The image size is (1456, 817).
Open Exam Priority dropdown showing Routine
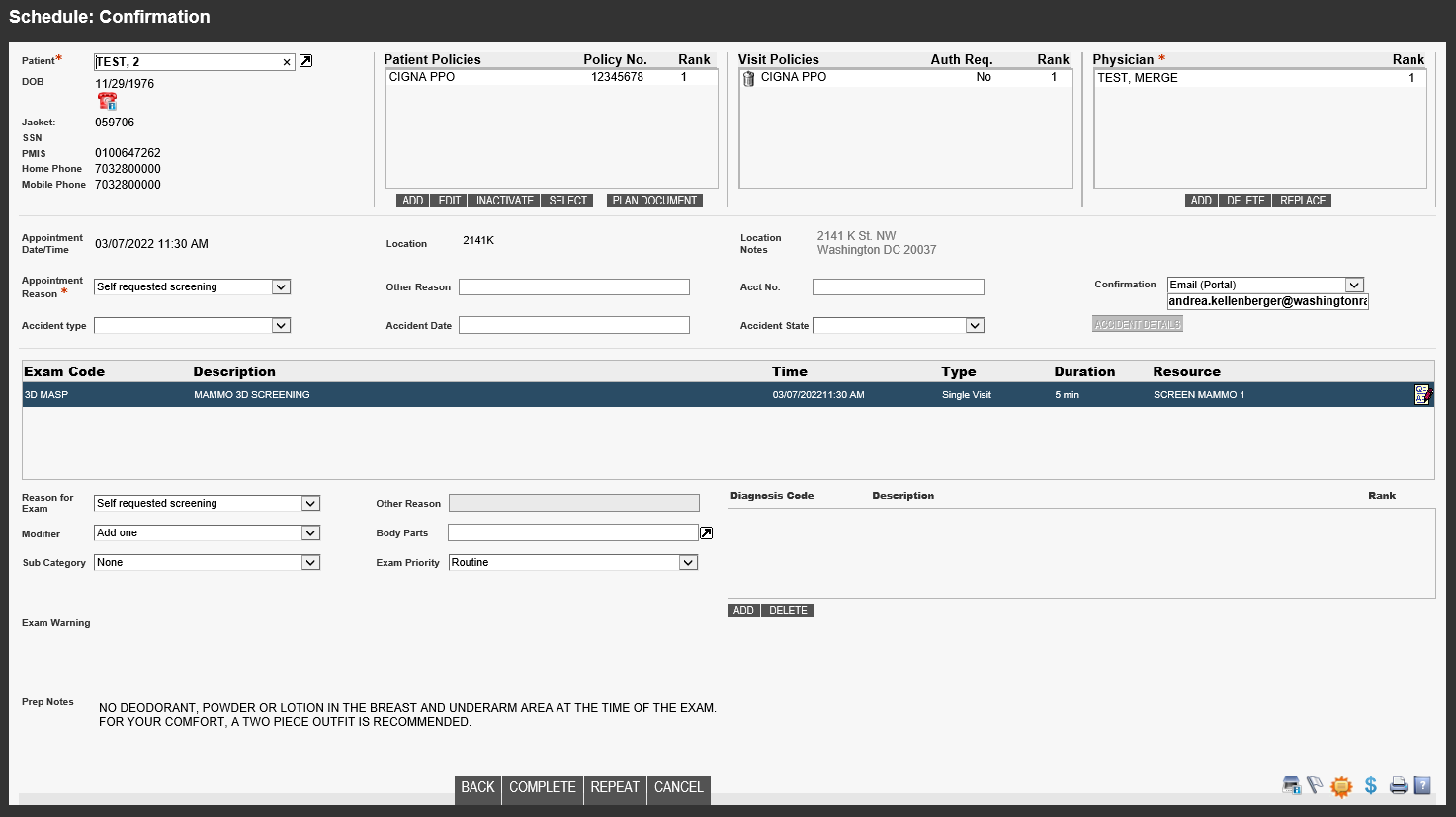[x=688, y=562]
